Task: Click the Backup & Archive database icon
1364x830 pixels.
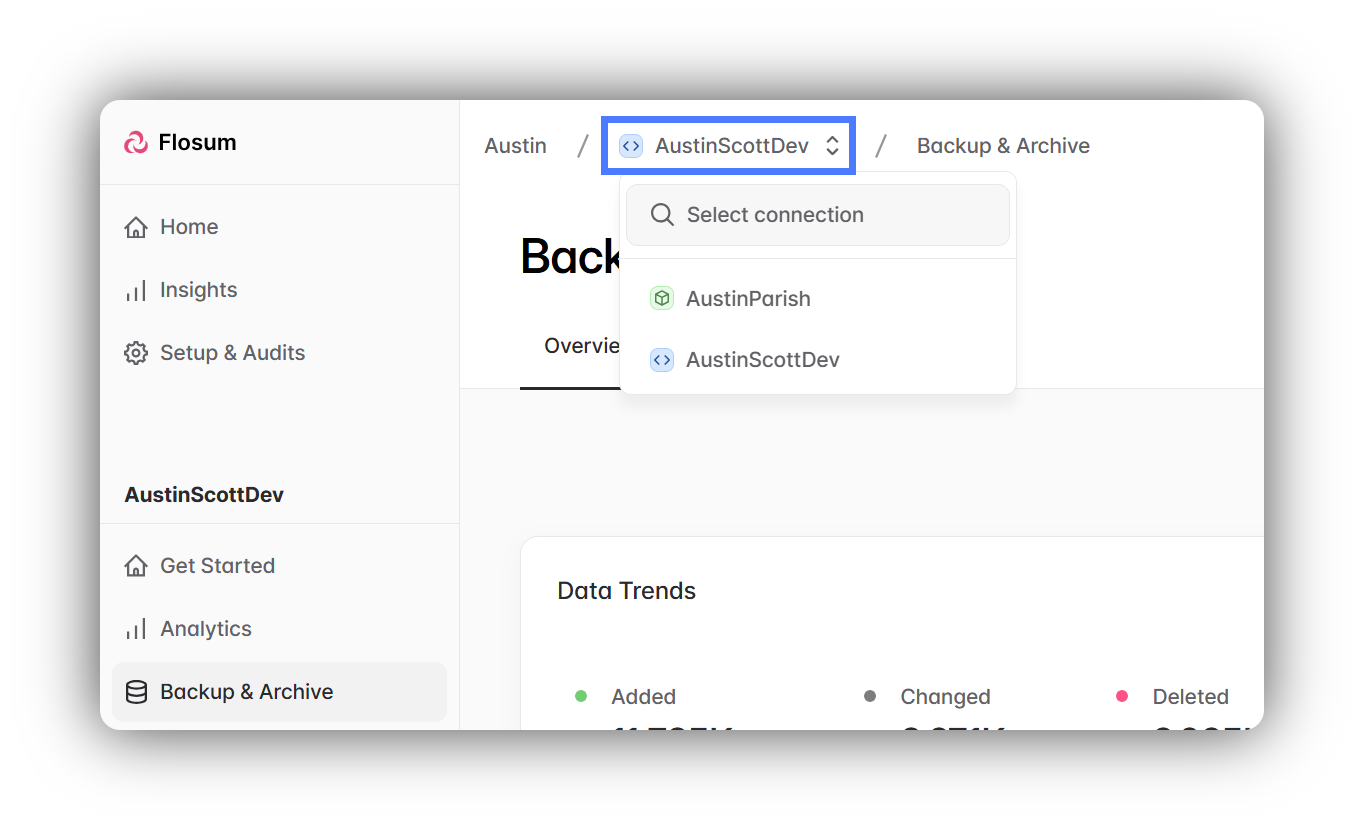Action: pyautogui.click(x=136, y=692)
